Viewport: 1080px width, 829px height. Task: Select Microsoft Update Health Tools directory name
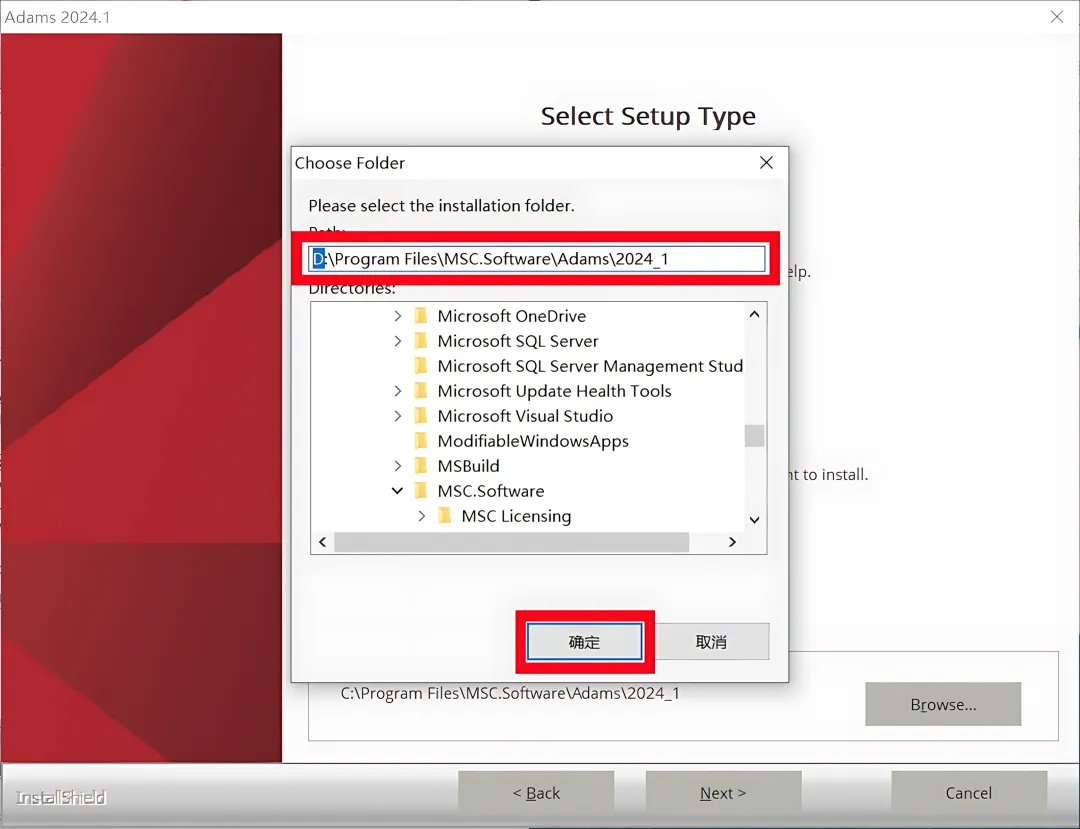tap(554, 391)
